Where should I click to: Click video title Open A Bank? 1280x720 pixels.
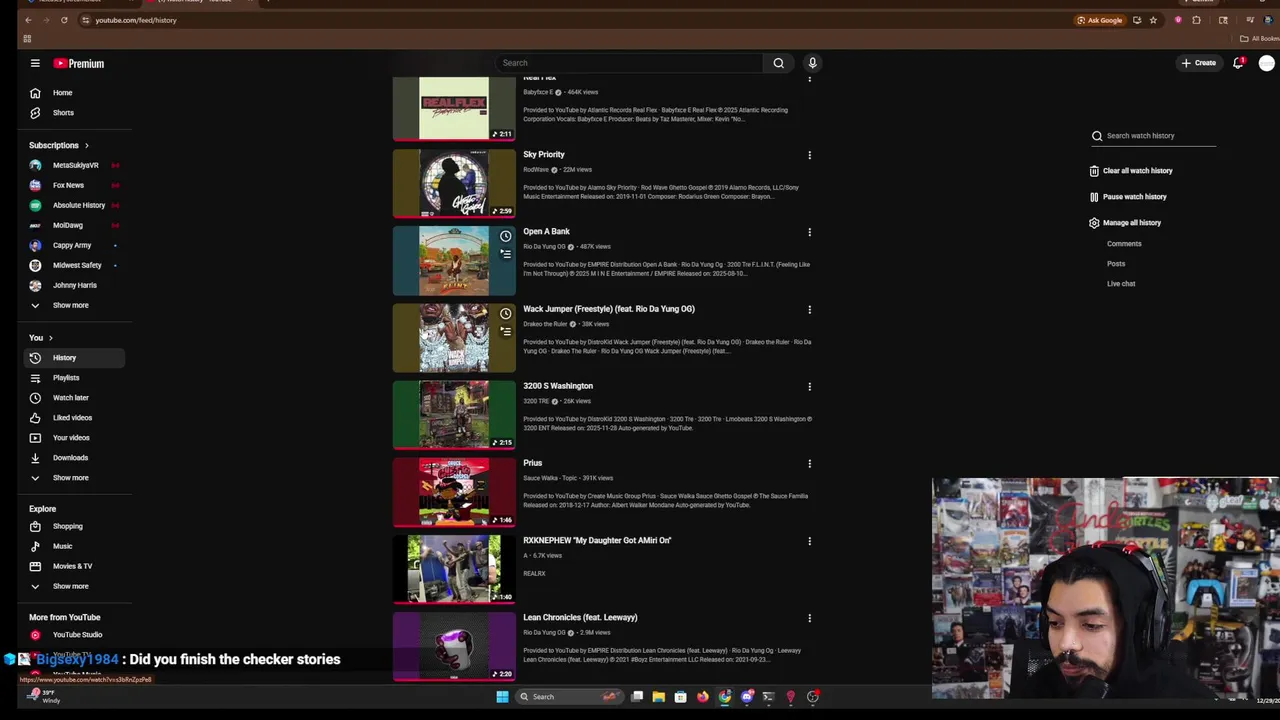point(546,232)
